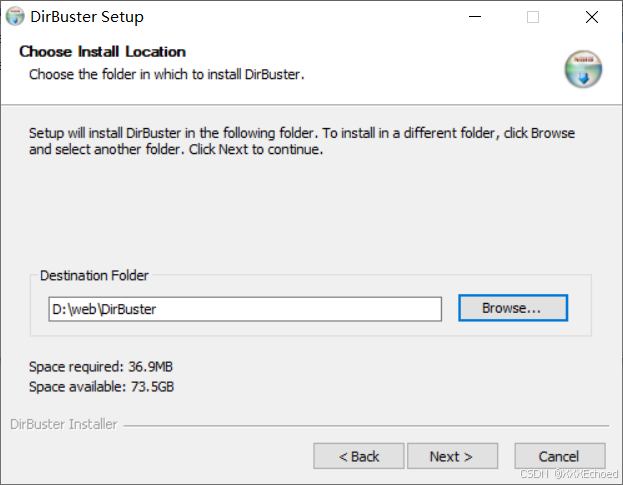Image resolution: width=623 pixels, height=485 pixels.
Task: Click the 'Setup will install DirBuster' instructions
Action: (x=302, y=141)
